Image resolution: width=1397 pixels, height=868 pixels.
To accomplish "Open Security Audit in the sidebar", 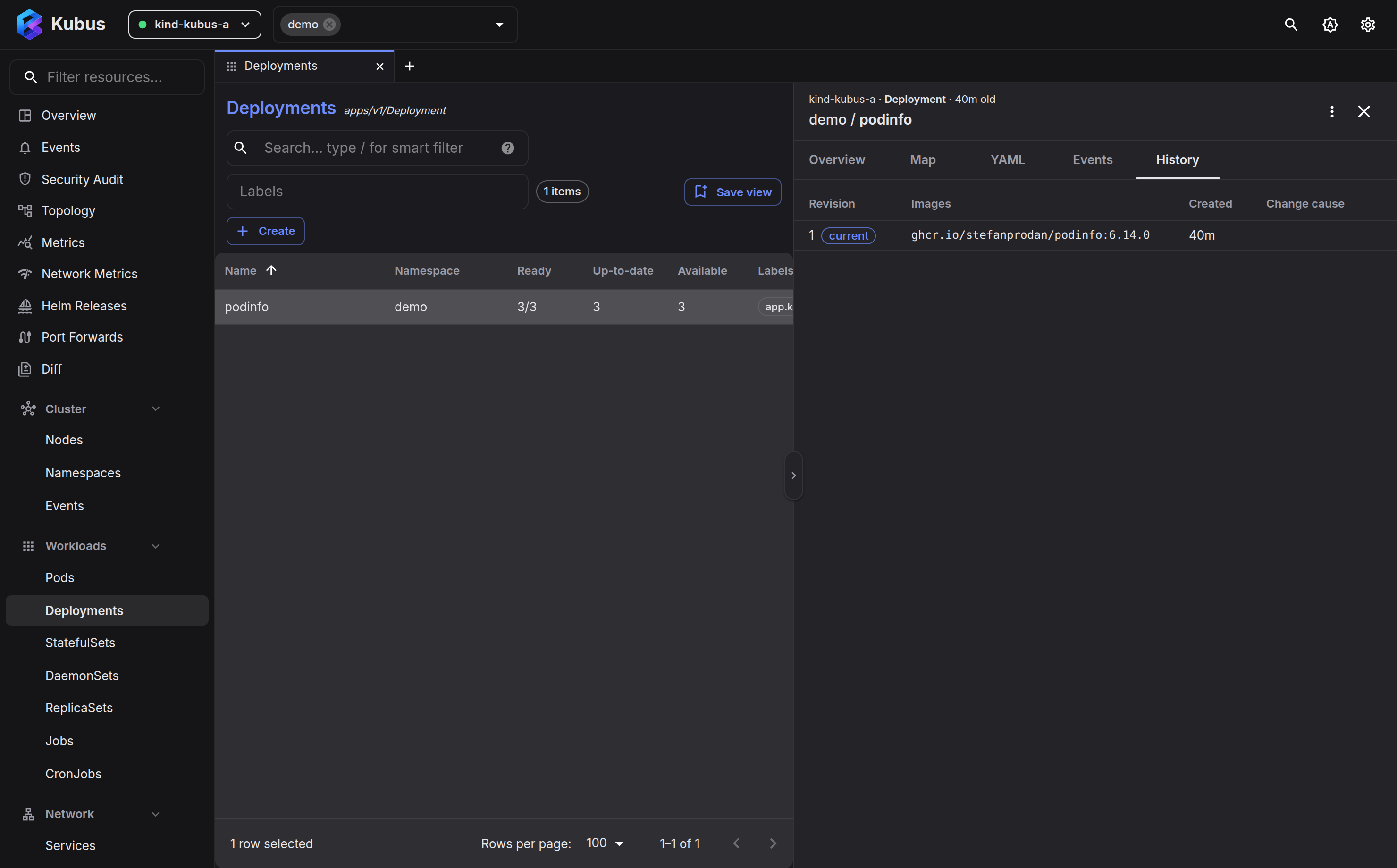I will click(x=107, y=179).
